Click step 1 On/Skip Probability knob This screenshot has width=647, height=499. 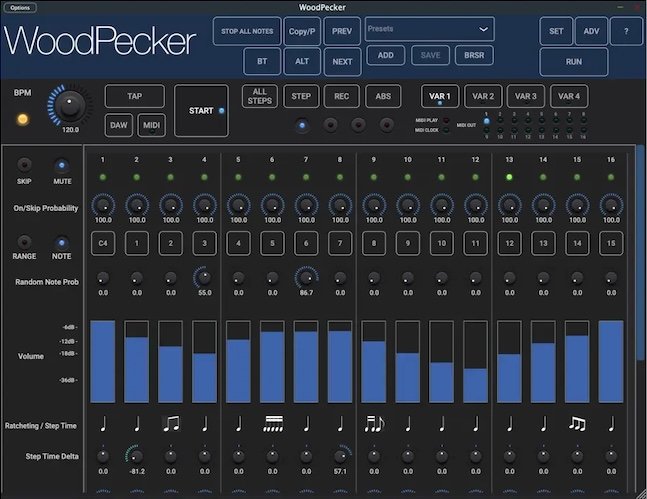(x=103, y=205)
